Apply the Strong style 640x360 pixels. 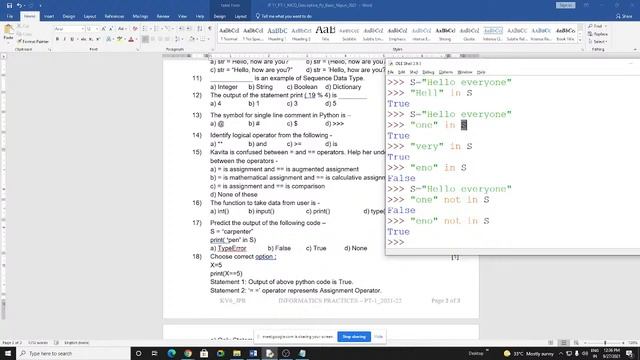pos(445,33)
